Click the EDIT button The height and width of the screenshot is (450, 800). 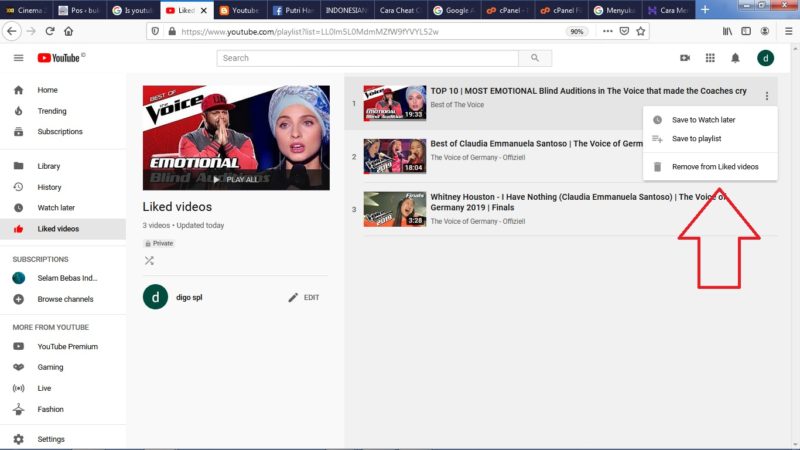pyautogui.click(x=304, y=297)
